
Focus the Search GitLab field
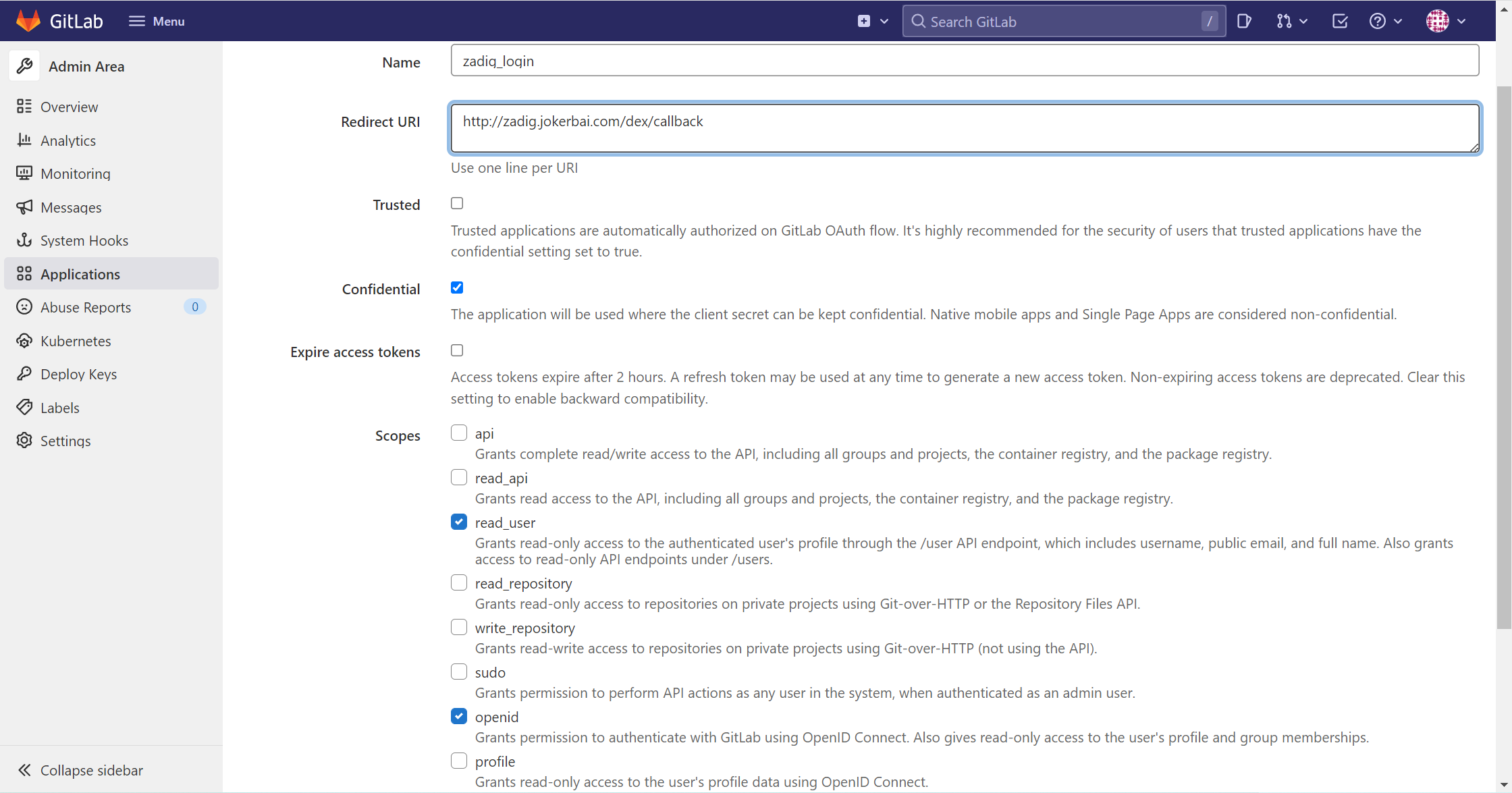pyautogui.click(x=1064, y=21)
